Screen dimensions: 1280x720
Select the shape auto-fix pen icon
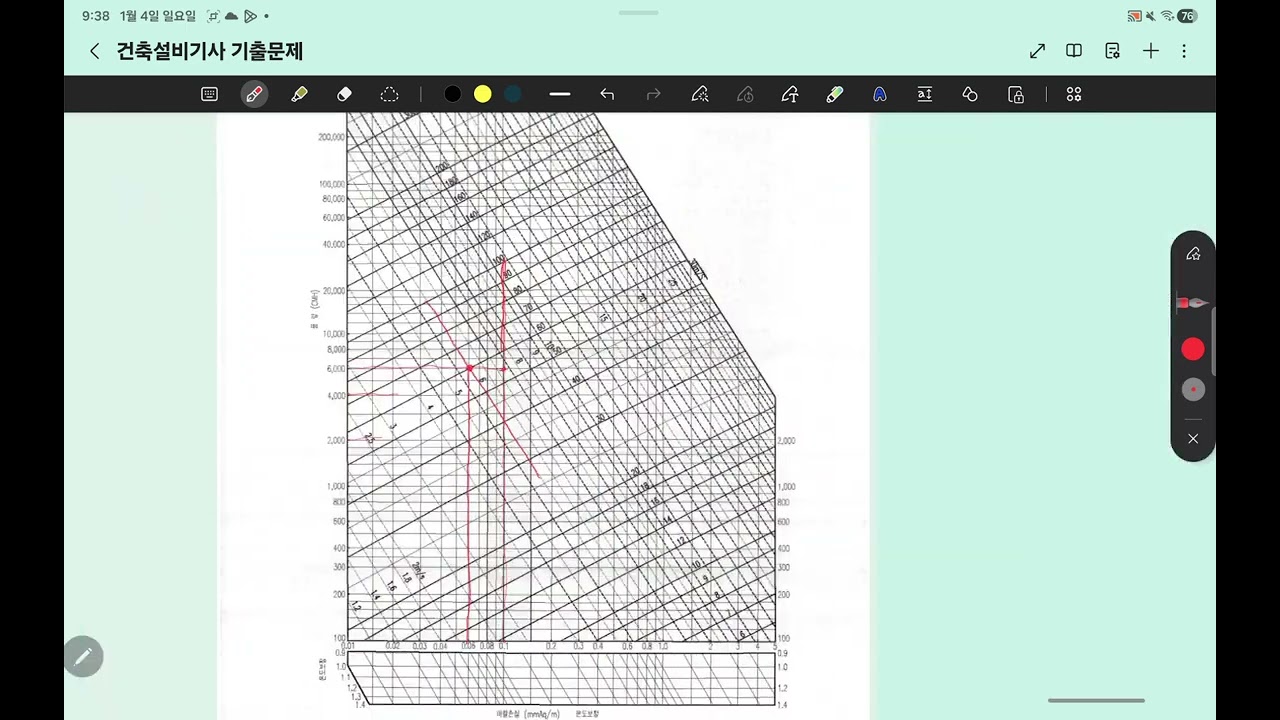coord(700,94)
